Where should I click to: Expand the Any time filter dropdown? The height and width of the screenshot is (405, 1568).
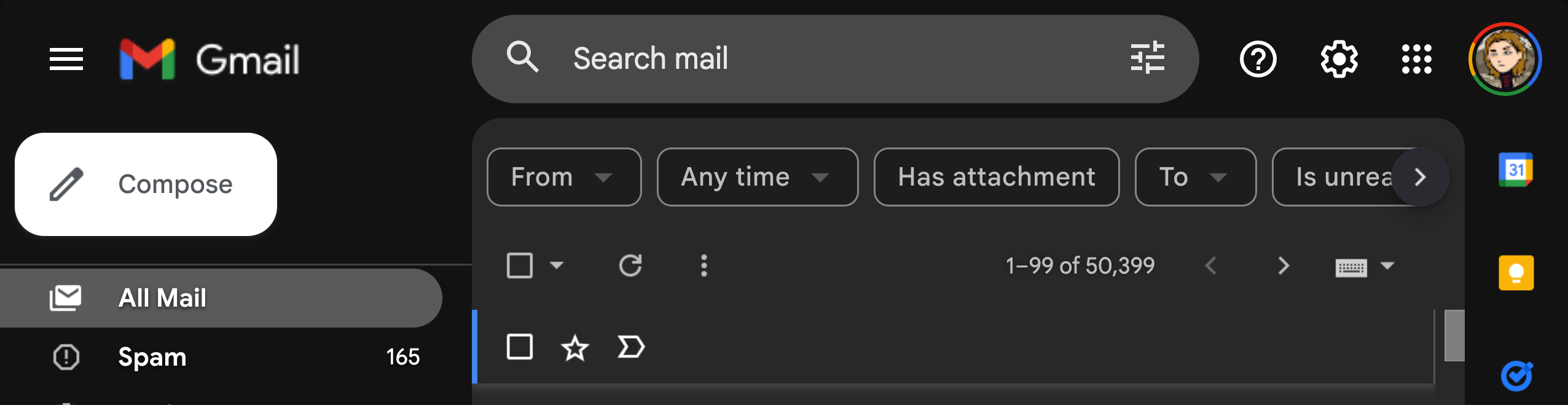pyautogui.click(x=757, y=177)
